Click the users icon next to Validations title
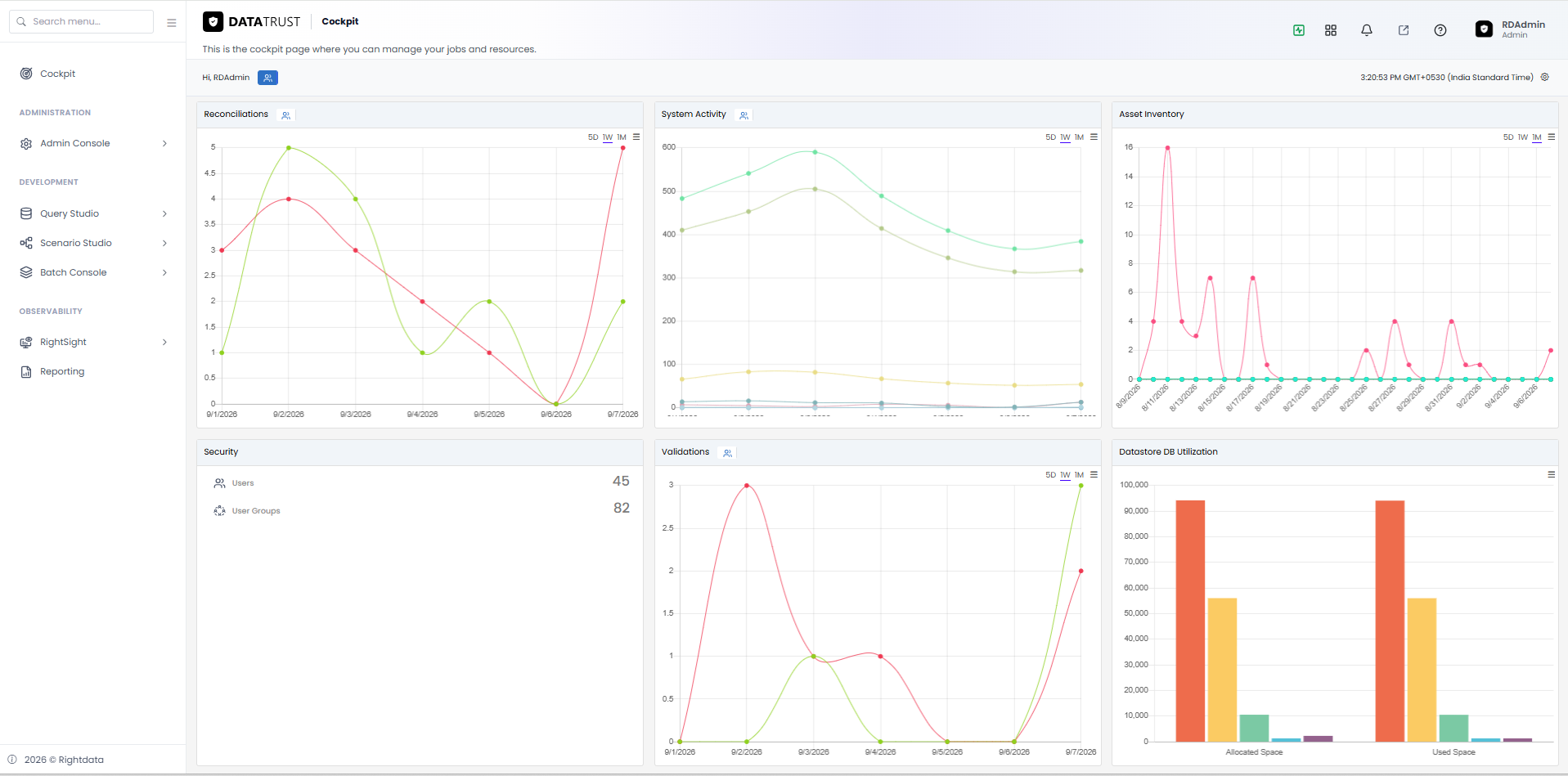 pyautogui.click(x=727, y=453)
